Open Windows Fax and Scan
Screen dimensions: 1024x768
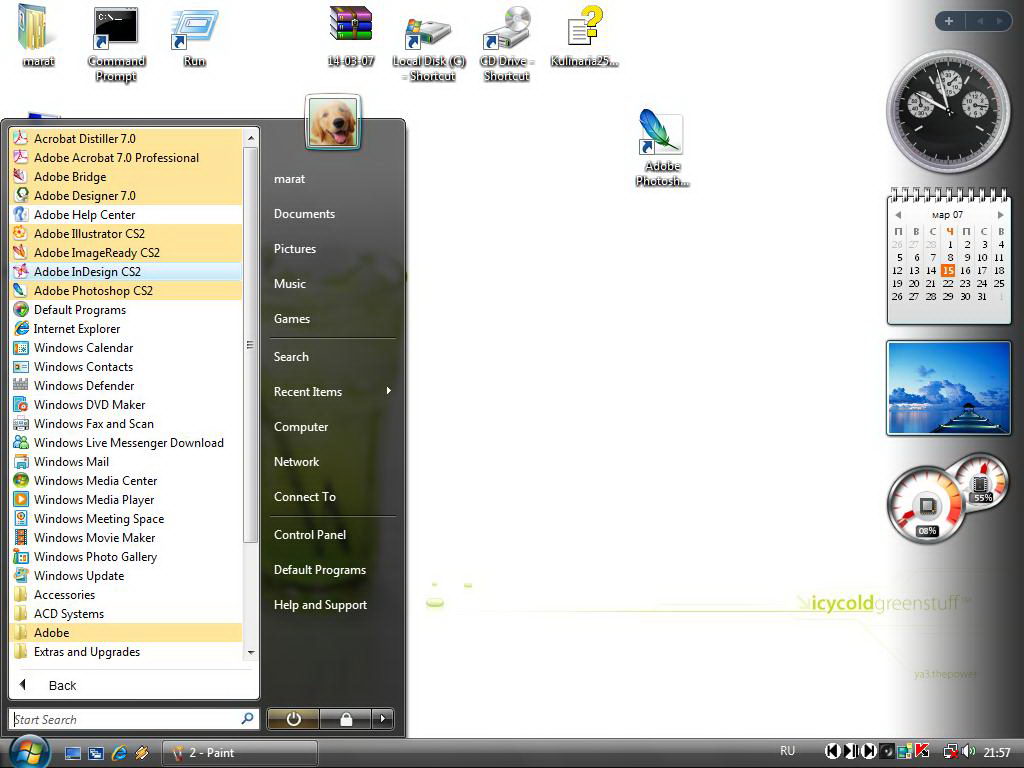pos(127,423)
